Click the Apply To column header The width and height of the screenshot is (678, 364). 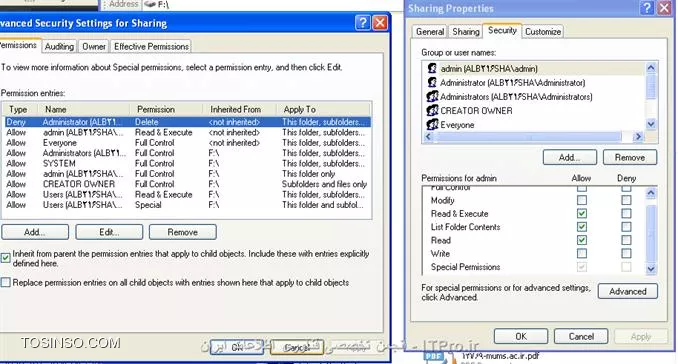[x=323, y=109]
